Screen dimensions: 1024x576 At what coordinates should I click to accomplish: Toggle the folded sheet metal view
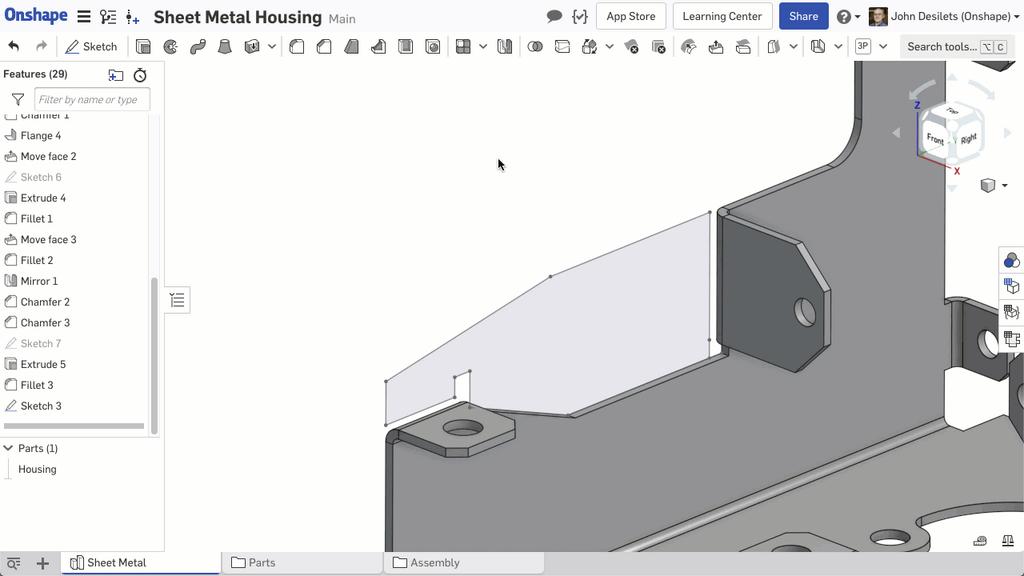click(1011, 285)
